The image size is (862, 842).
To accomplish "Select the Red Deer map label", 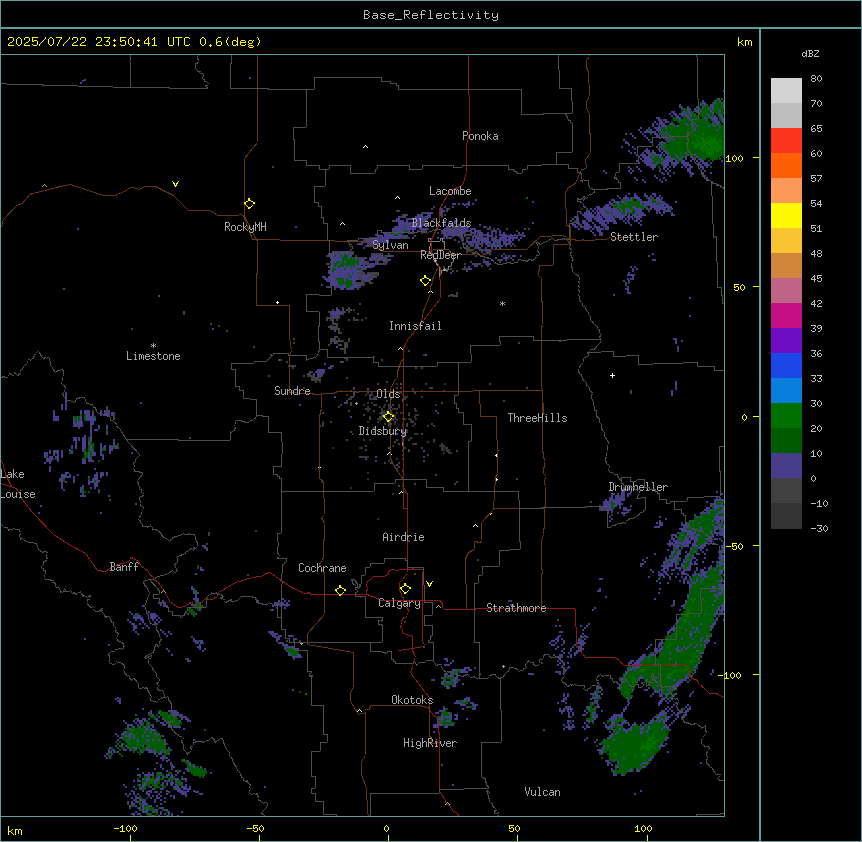I will point(440,255).
